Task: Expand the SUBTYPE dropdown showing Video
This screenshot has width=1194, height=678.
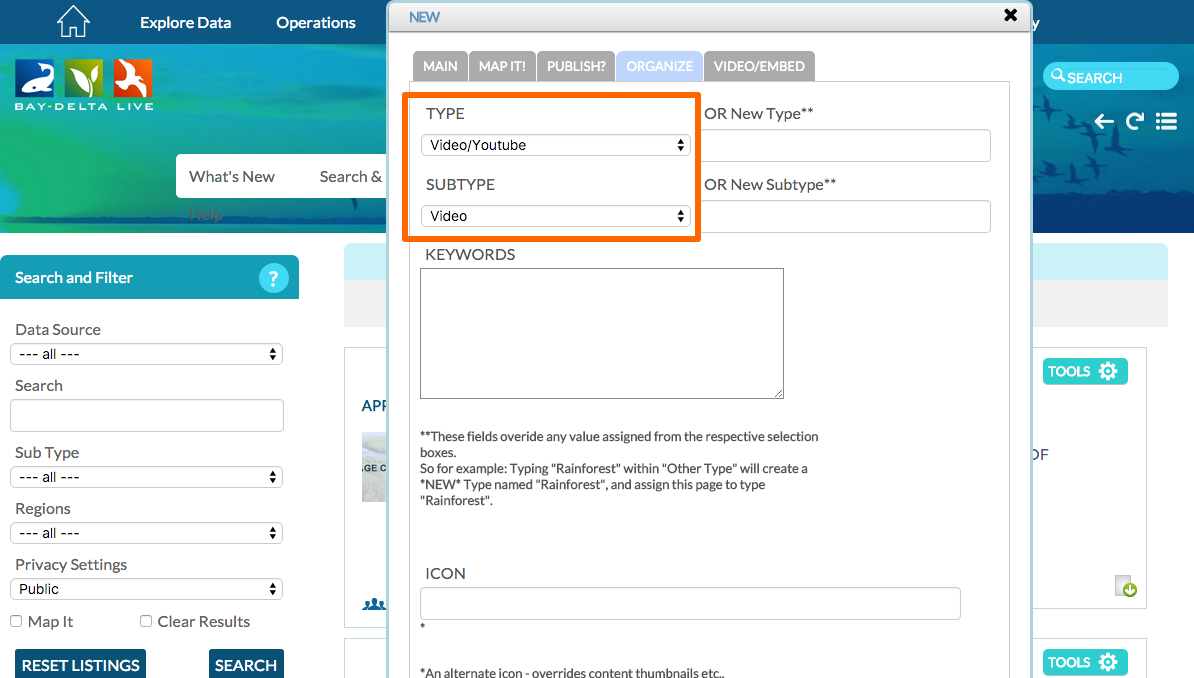Action: (x=555, y=216)
